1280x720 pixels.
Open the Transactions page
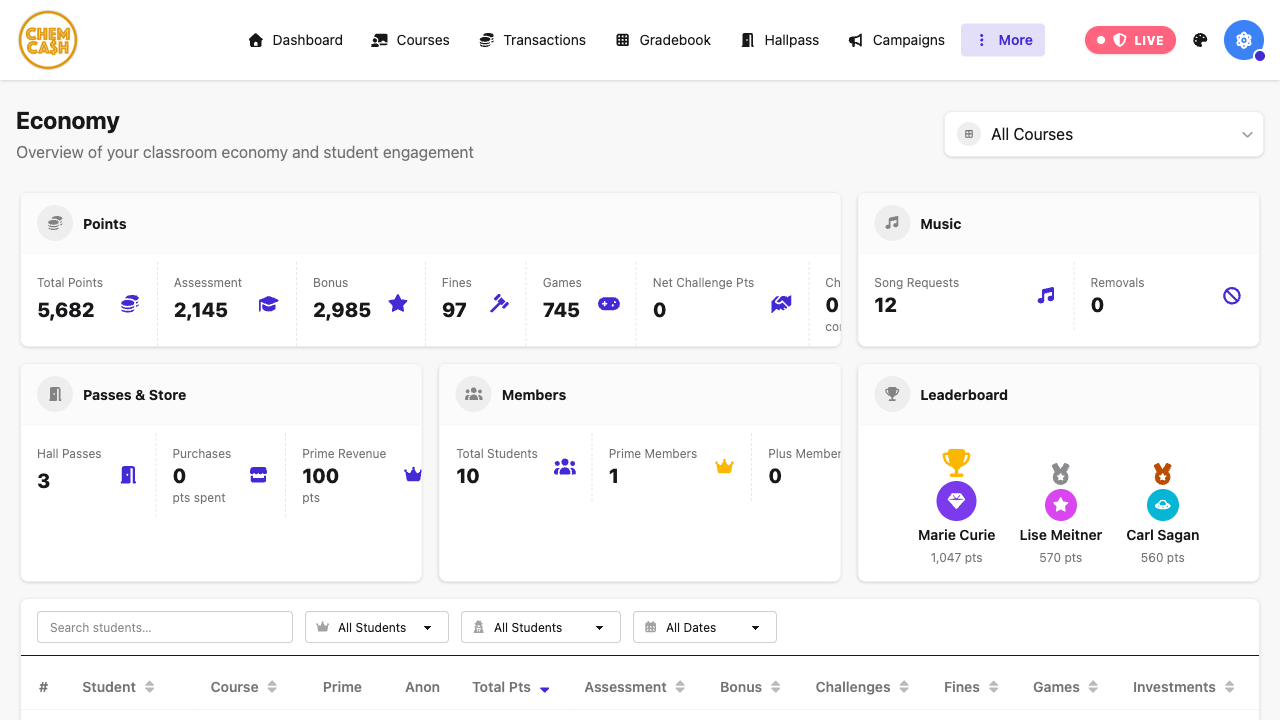pyautogui.click(x=532, y=40)
